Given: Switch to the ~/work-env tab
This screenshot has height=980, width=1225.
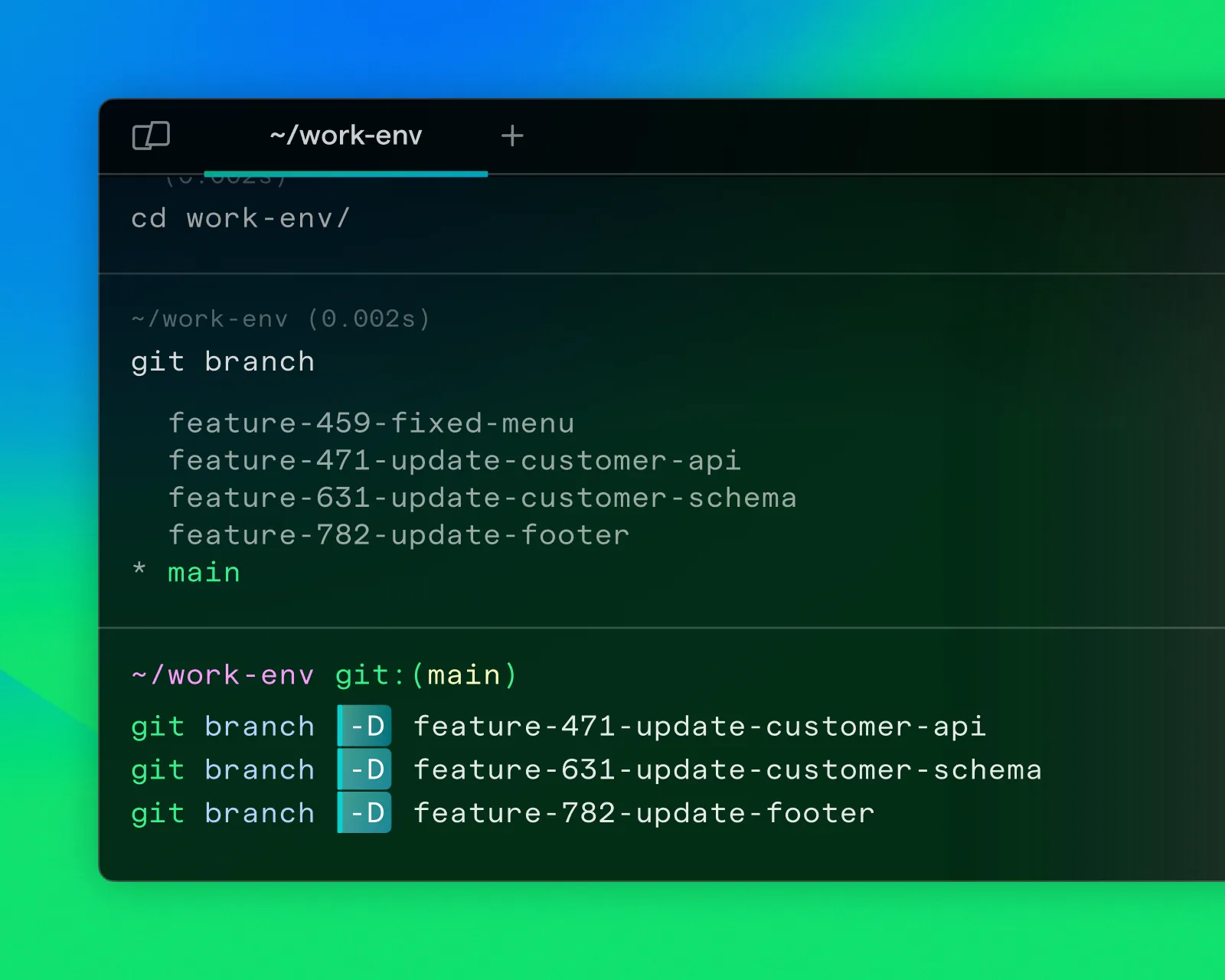Looking at the screenshot, I should [x=345, y=136].
